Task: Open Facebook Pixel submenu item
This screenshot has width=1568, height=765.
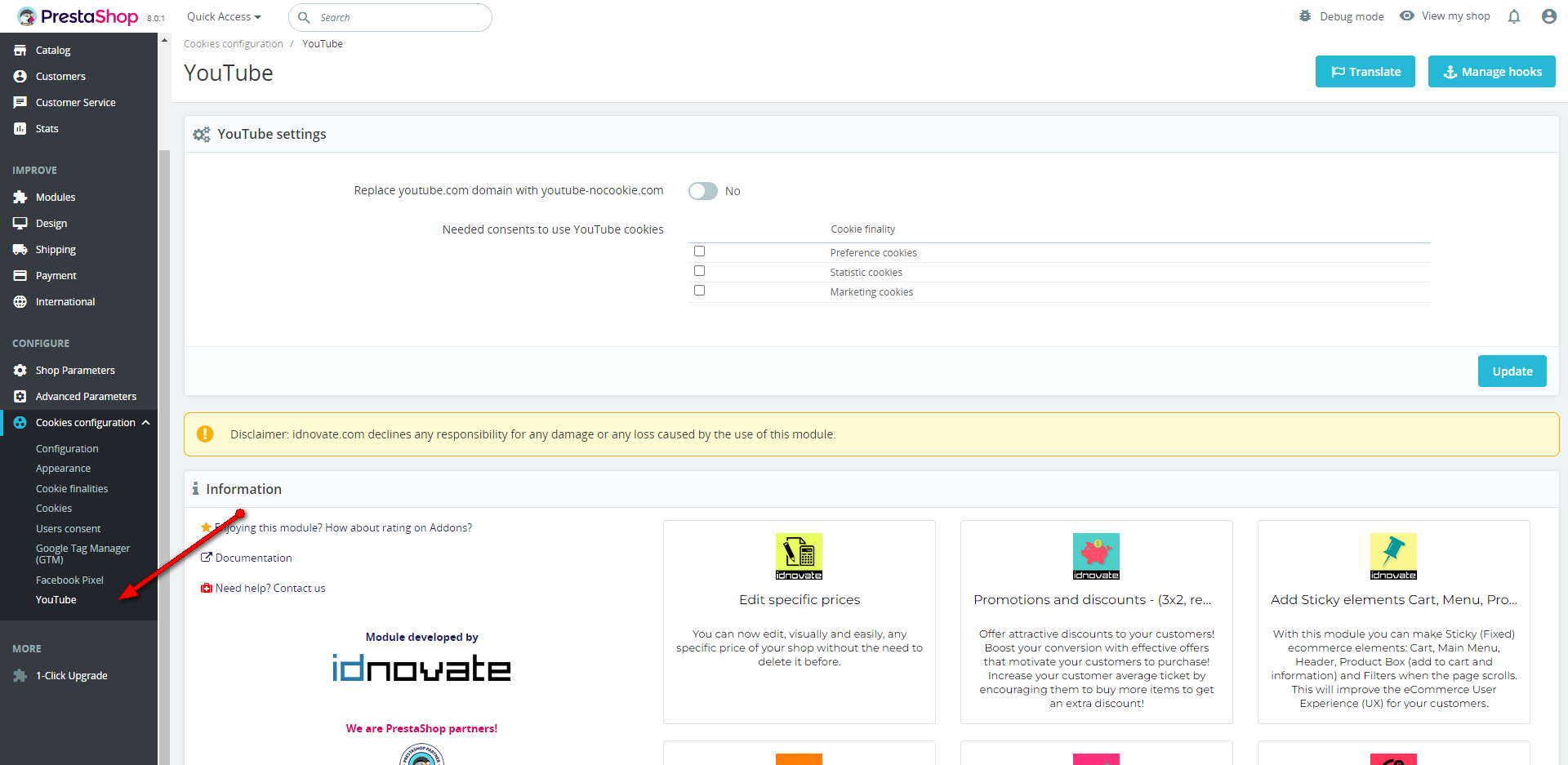Action: tap(69, 580)
